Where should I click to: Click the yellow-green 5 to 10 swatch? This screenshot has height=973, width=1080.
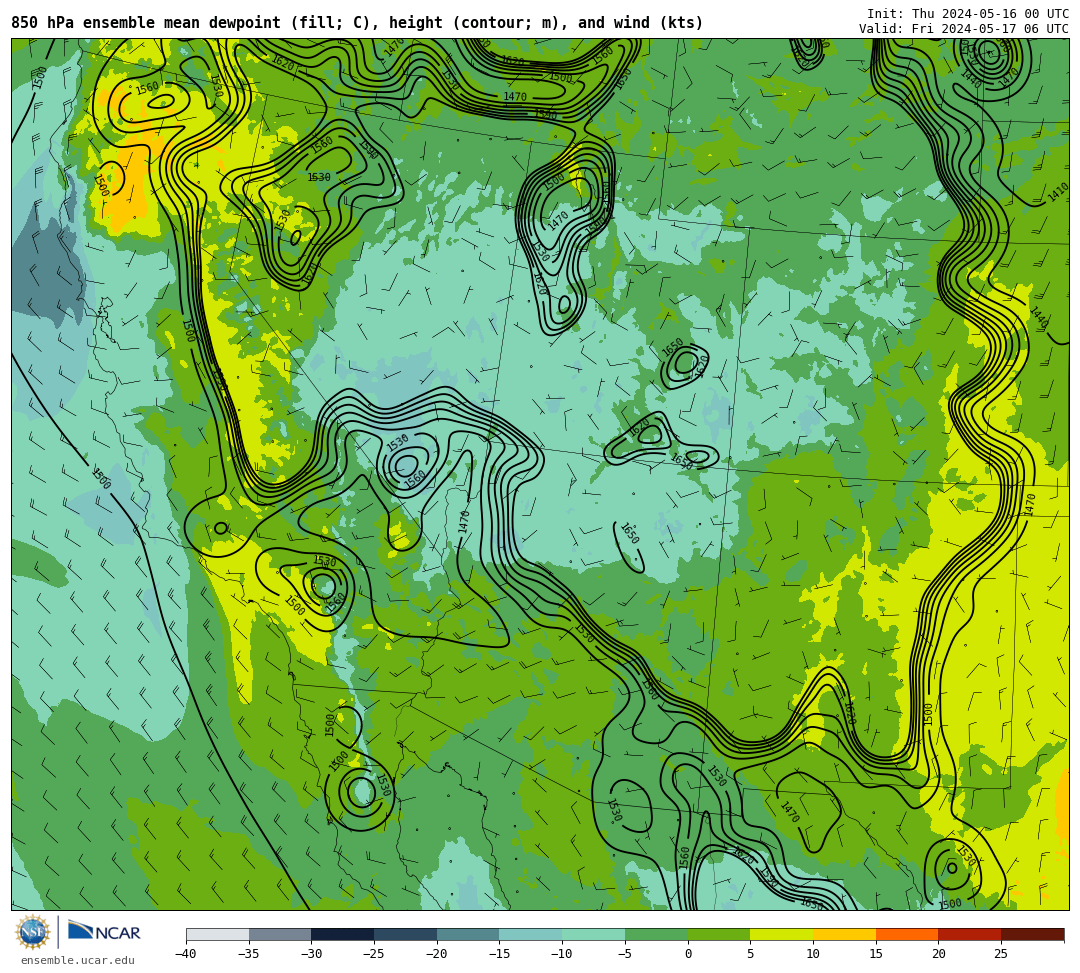pos(782,934)
